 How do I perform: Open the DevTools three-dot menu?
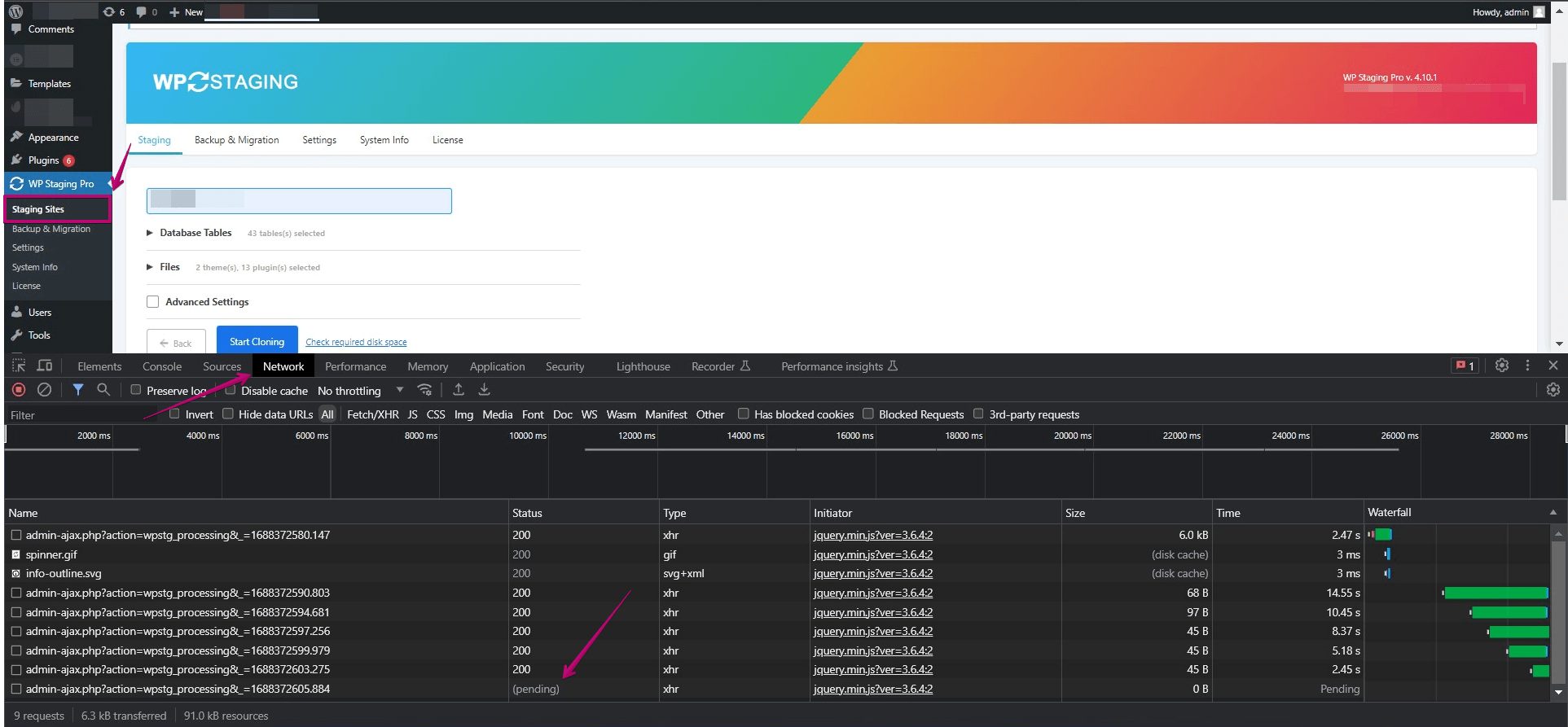1527,366
